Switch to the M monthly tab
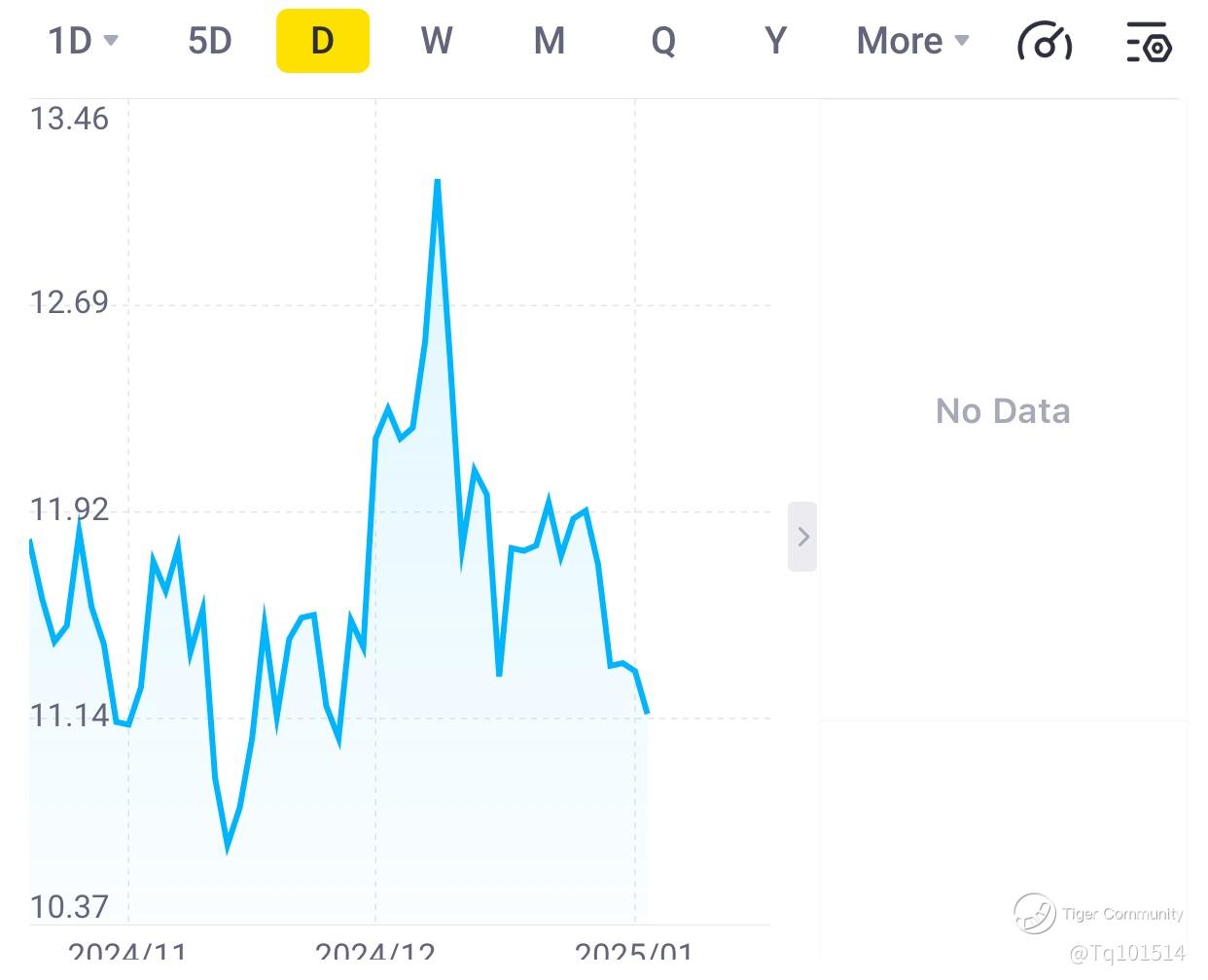The image size is (1208, 980). (x=550, y=41)
